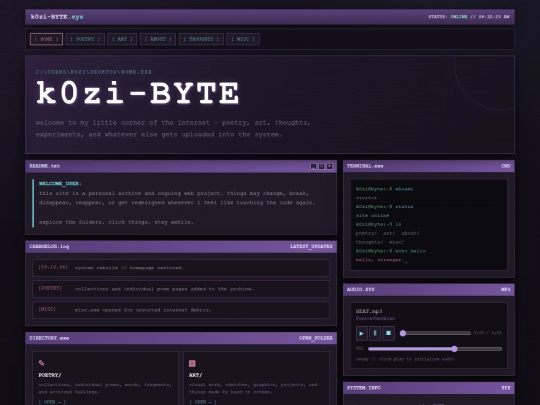Select the [POETRY] changelog entry
This screenshot has width=540, height=405.
[x=181, y=289]
